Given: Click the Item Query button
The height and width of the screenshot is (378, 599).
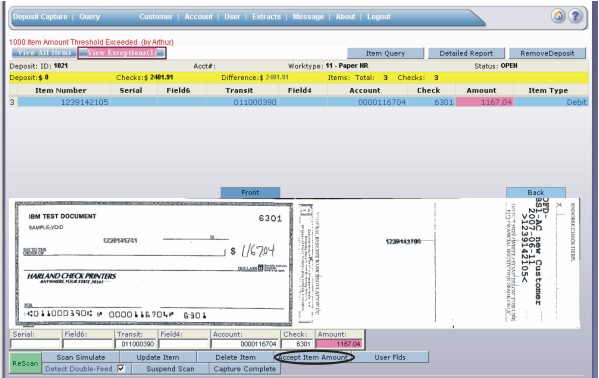Looking at the screenshot, I should click(385, 53).
